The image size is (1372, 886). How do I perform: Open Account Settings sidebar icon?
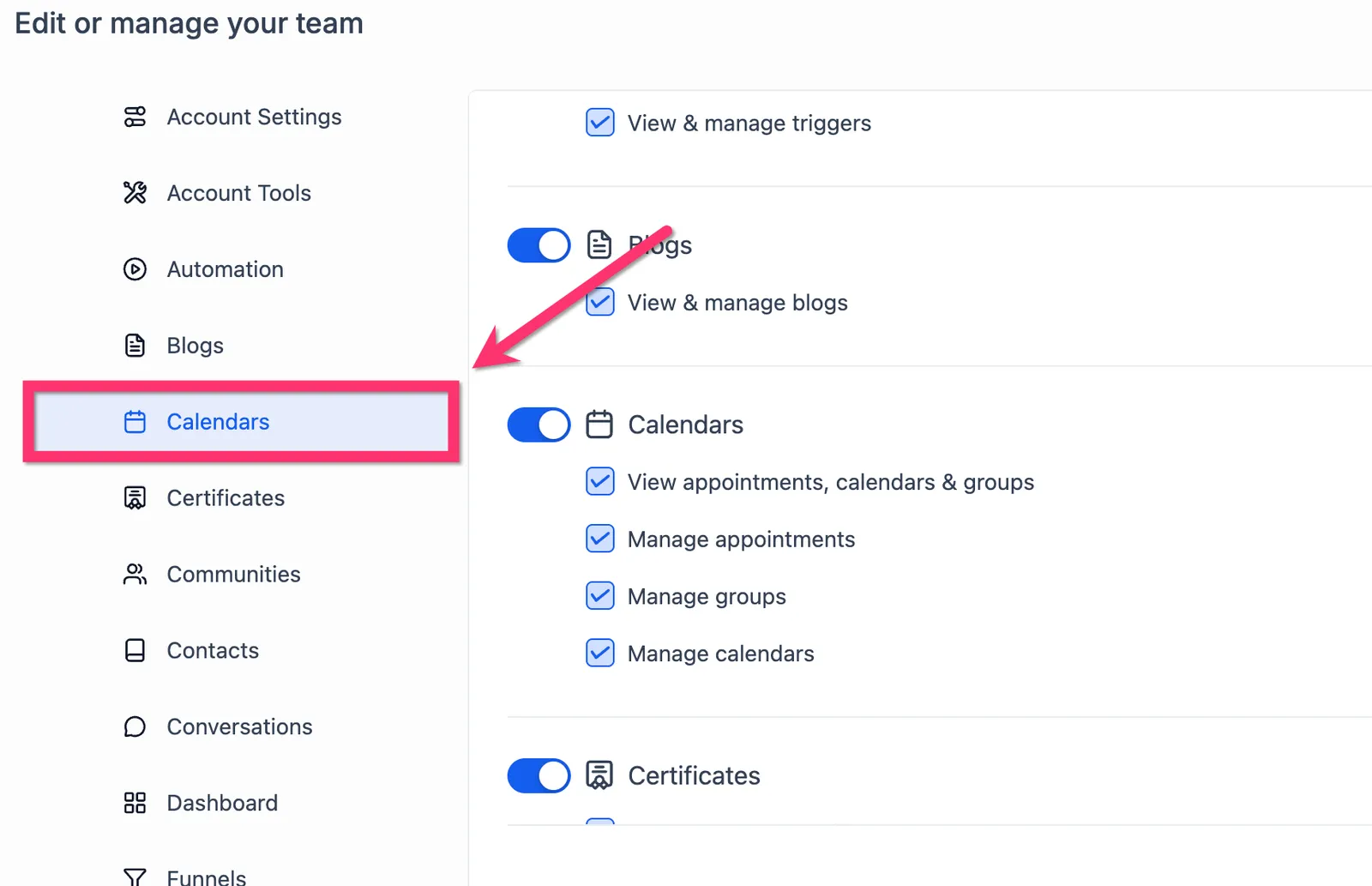135,117
